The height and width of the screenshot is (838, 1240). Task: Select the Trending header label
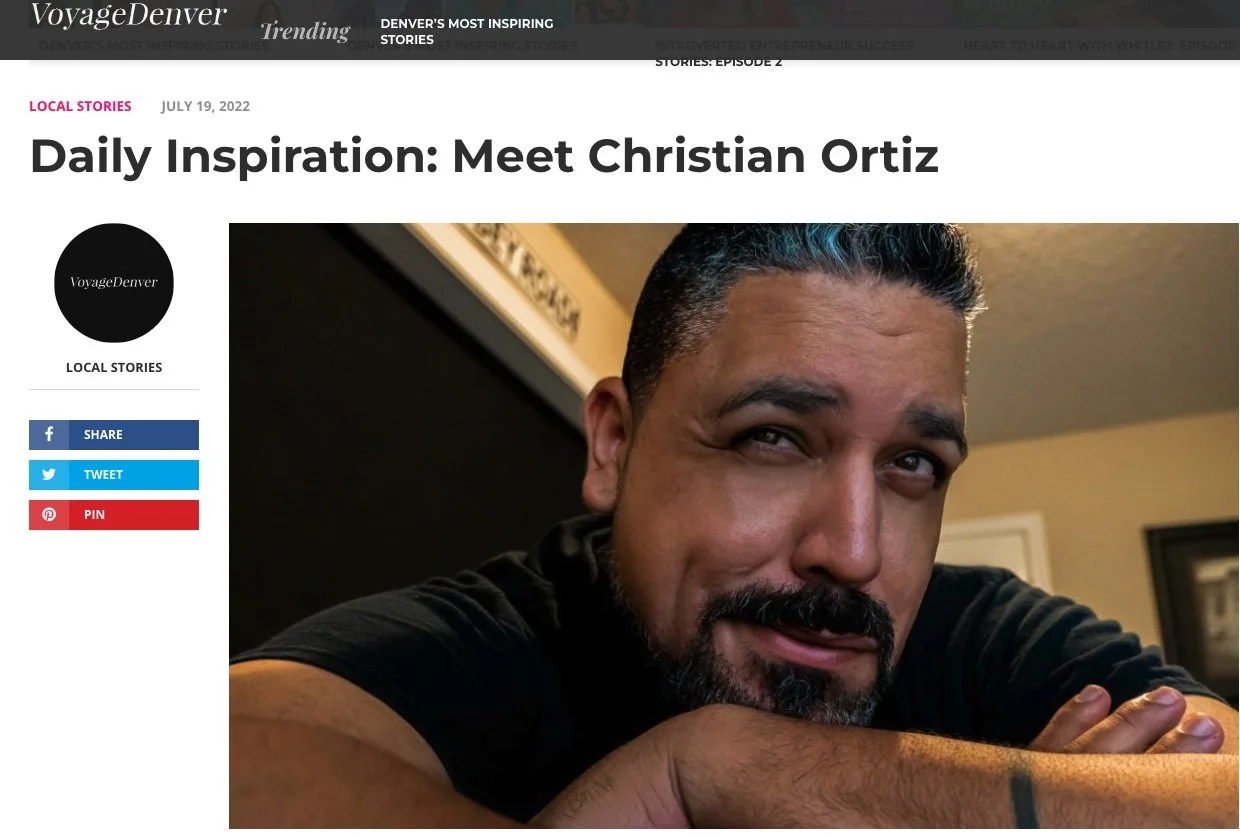point(305,31)
